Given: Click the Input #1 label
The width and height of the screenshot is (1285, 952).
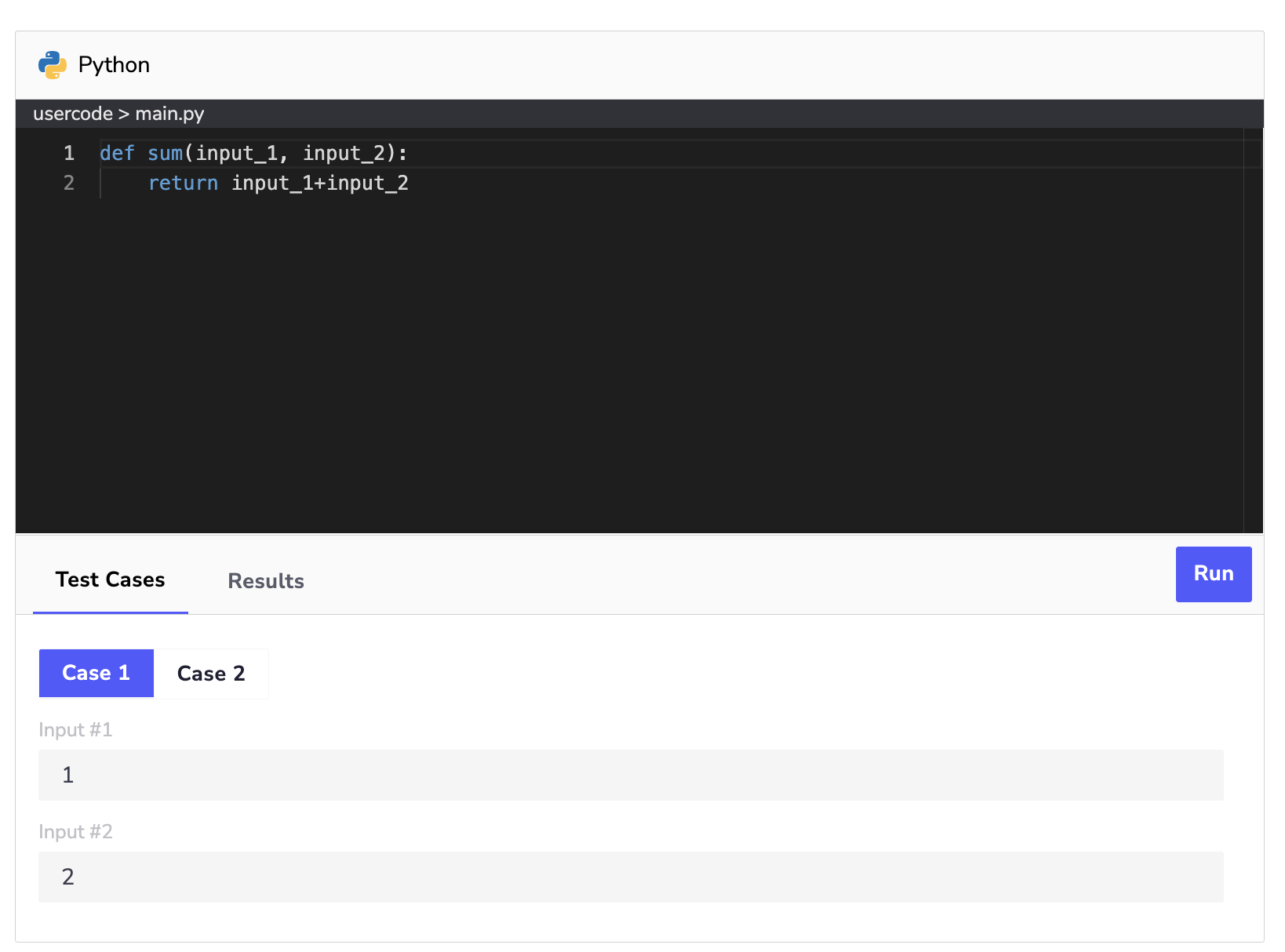Looking at the screenshot, I should 75,730.
